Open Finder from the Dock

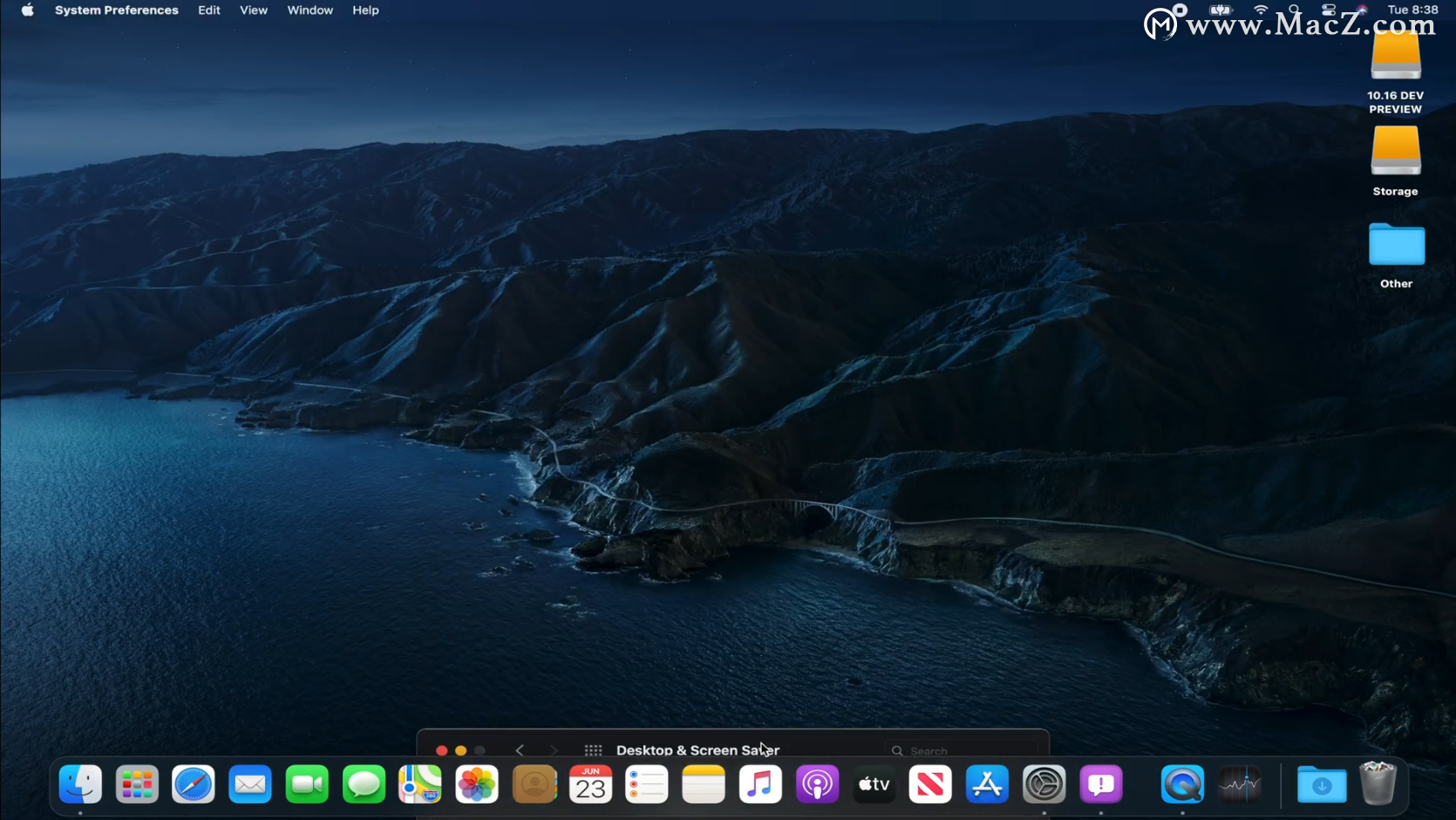coord(80,784)
